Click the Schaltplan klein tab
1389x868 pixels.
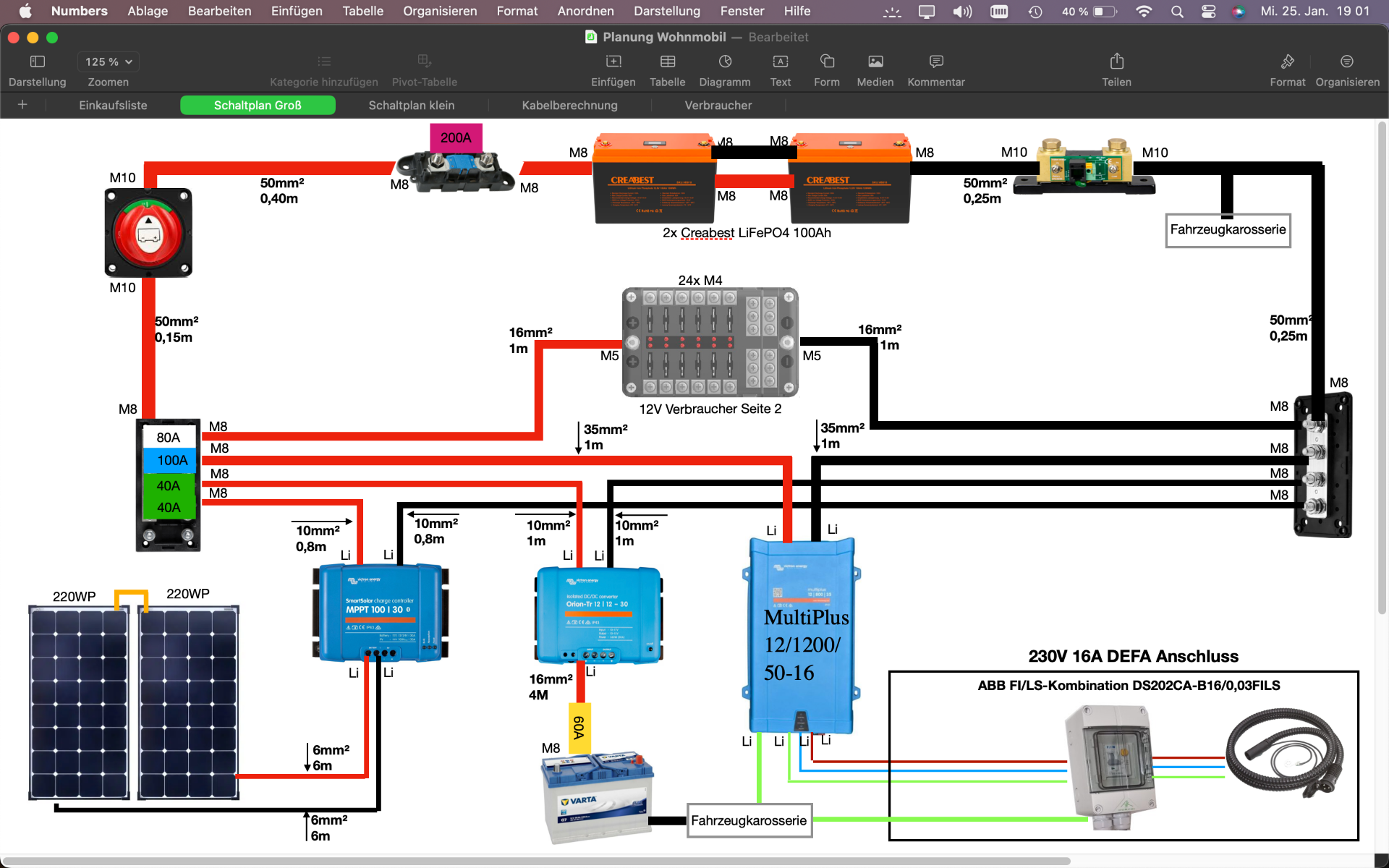412,105
